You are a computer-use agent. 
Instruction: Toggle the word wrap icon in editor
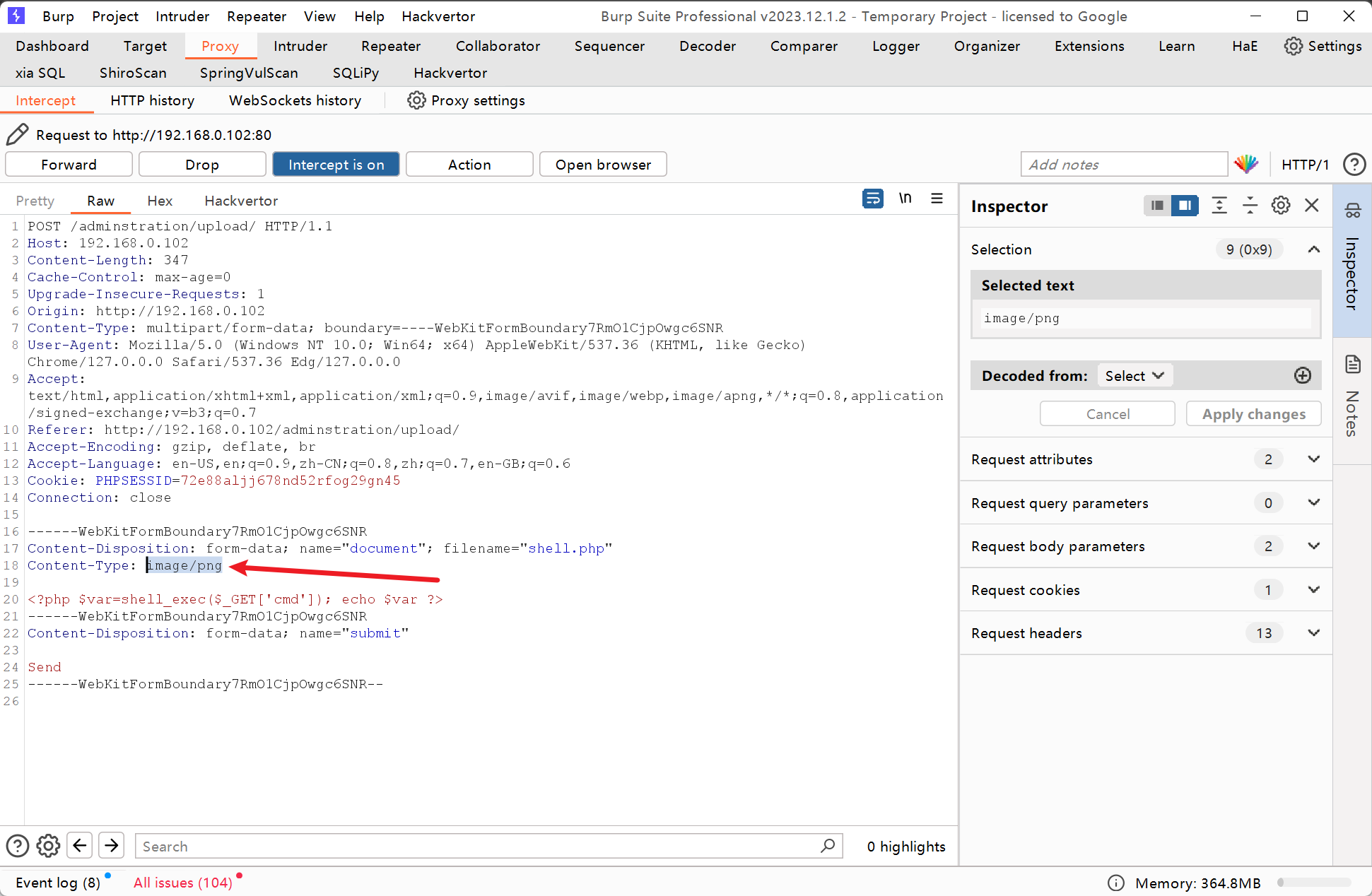pos(873,199)
